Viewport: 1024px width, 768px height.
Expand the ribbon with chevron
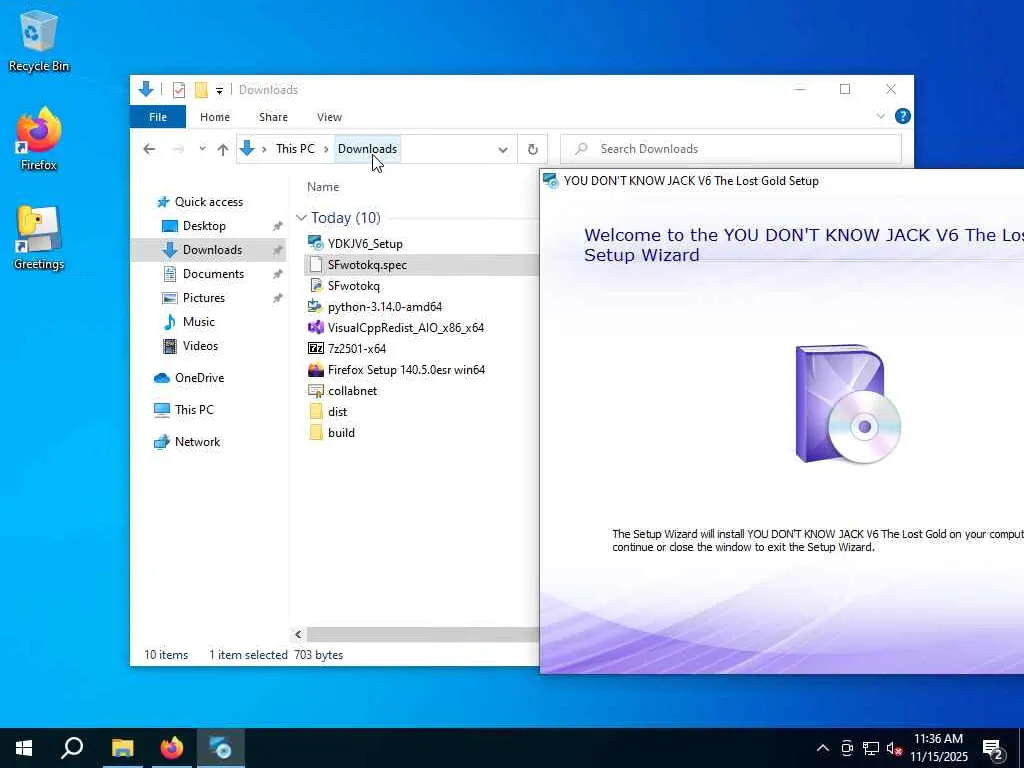pyautogui.click(x=880, y=116)
